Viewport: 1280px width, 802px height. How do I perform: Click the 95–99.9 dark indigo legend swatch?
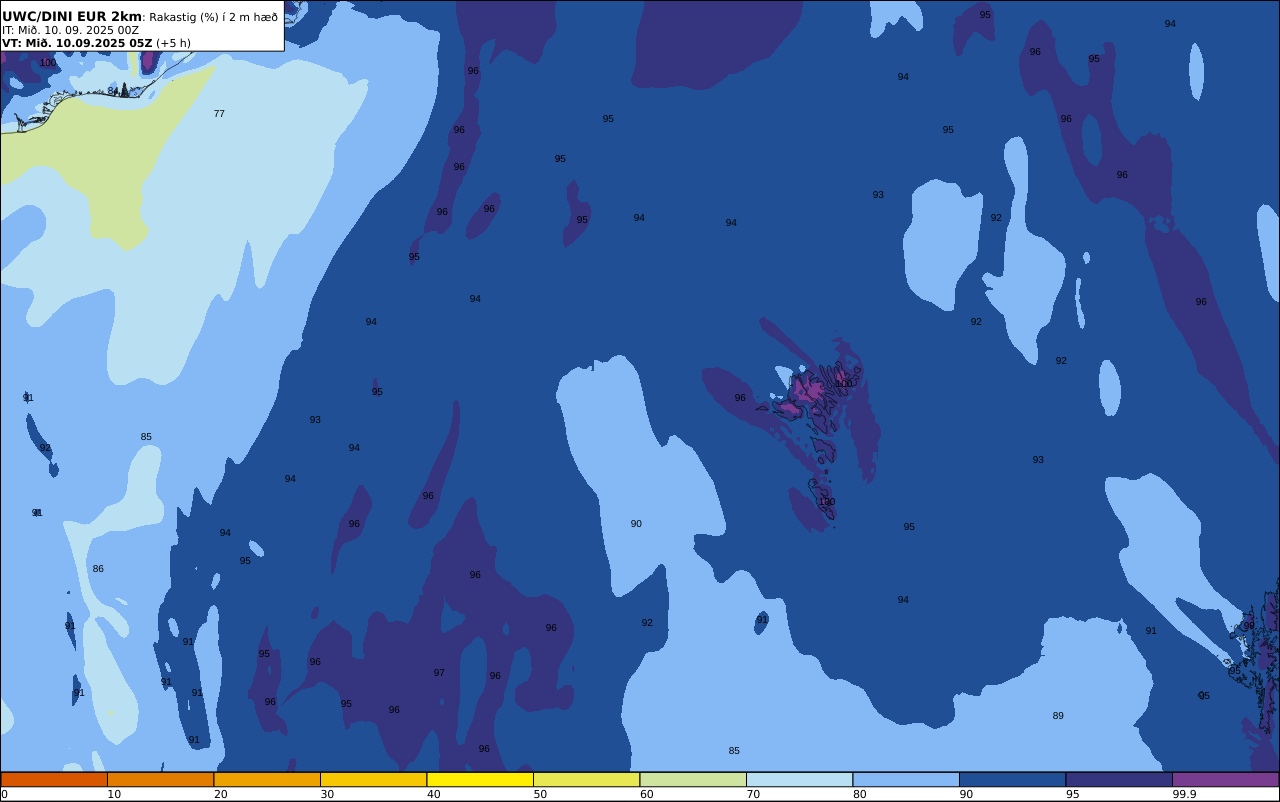tap(1119, 779)
